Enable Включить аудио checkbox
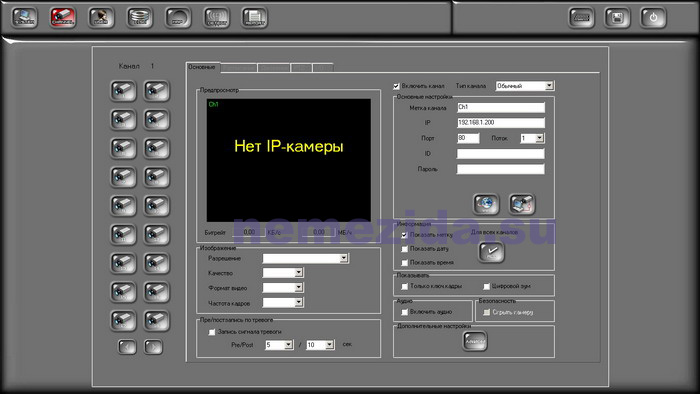The width and height of the screenshot is (700, 394). (x=404, y=312)
